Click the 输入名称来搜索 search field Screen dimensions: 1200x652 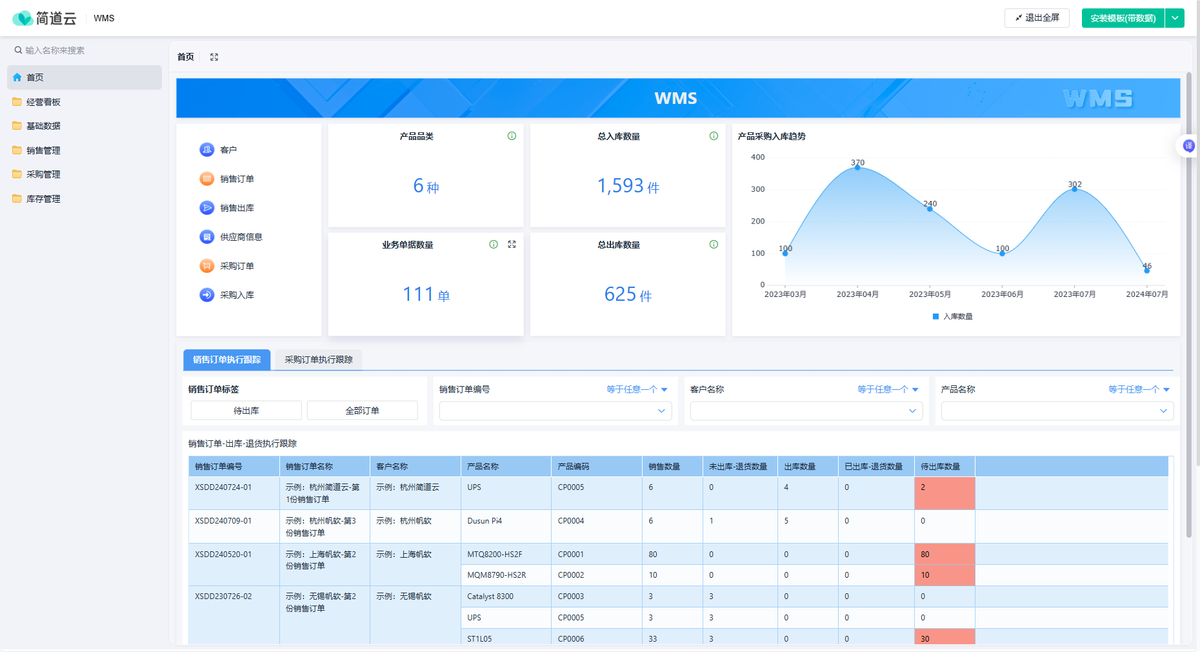(x=85, y=50)
